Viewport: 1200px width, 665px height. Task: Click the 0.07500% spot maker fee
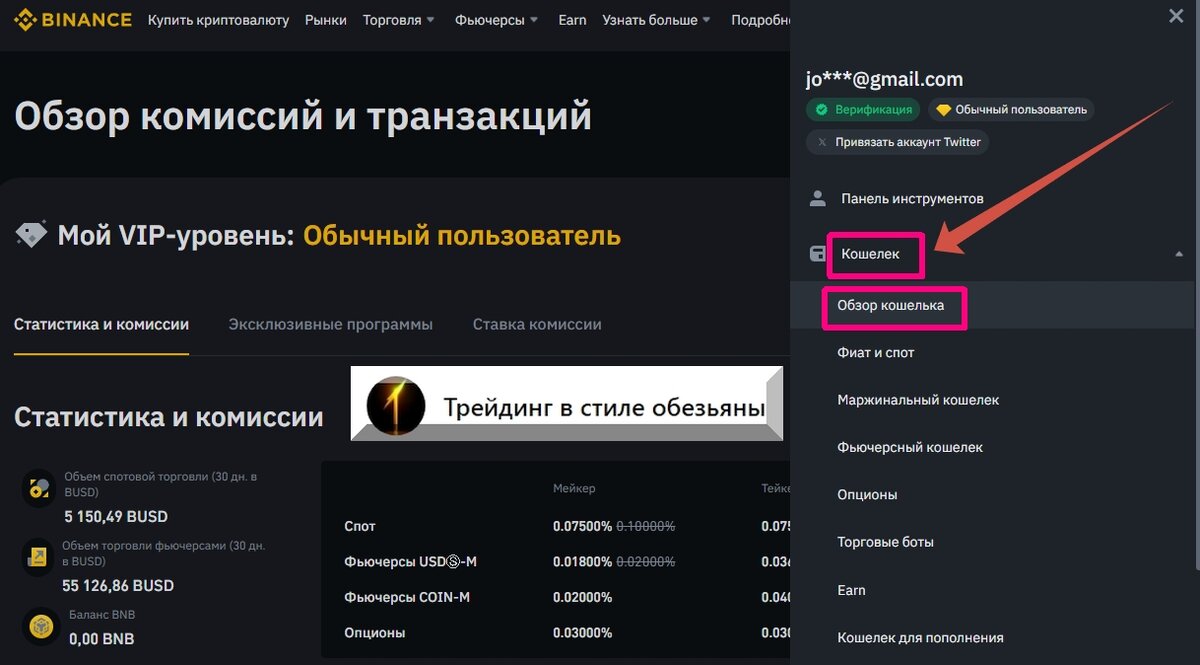[x=583, y=526]
